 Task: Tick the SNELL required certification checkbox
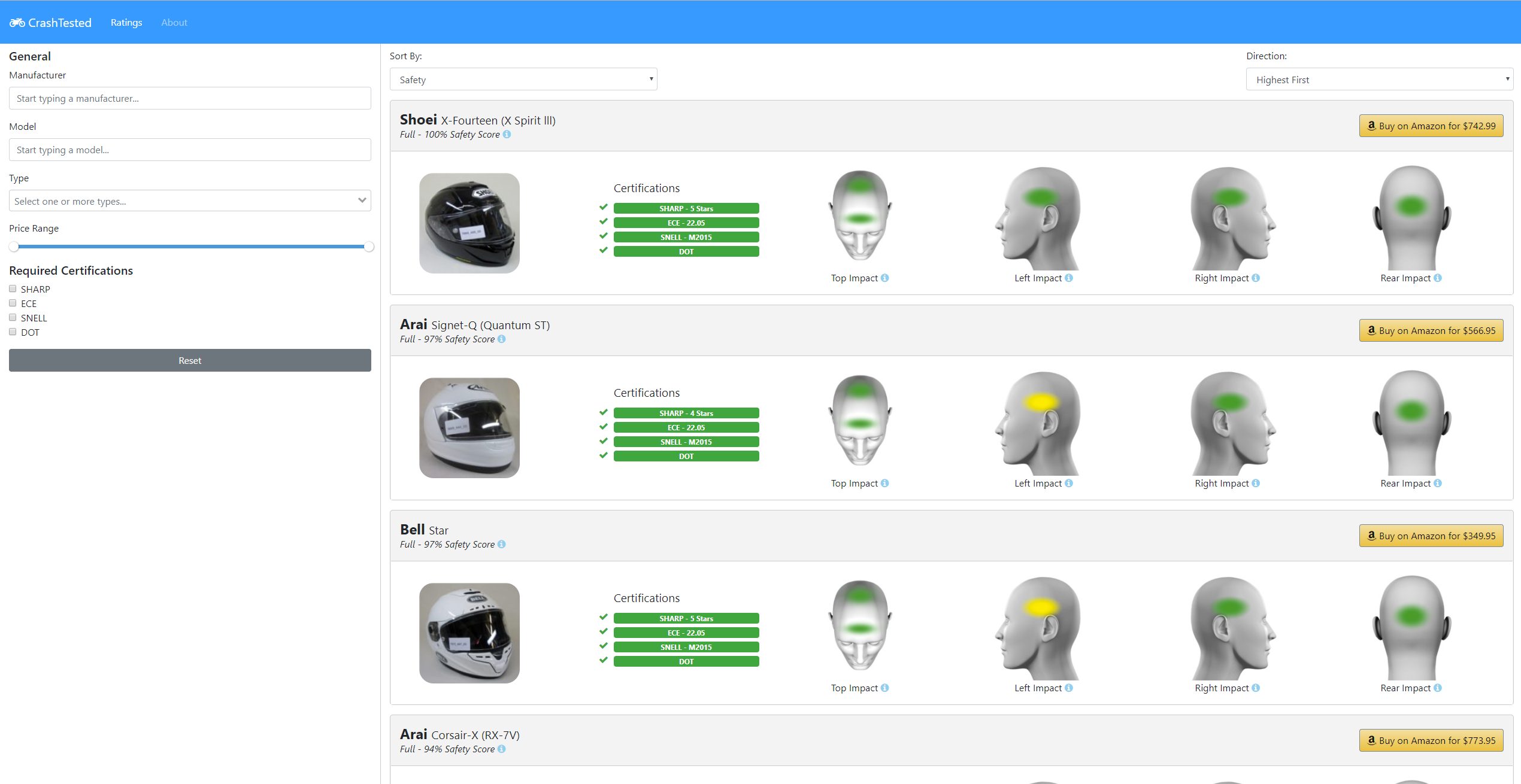pyautogui.click(x=13, y=318)
